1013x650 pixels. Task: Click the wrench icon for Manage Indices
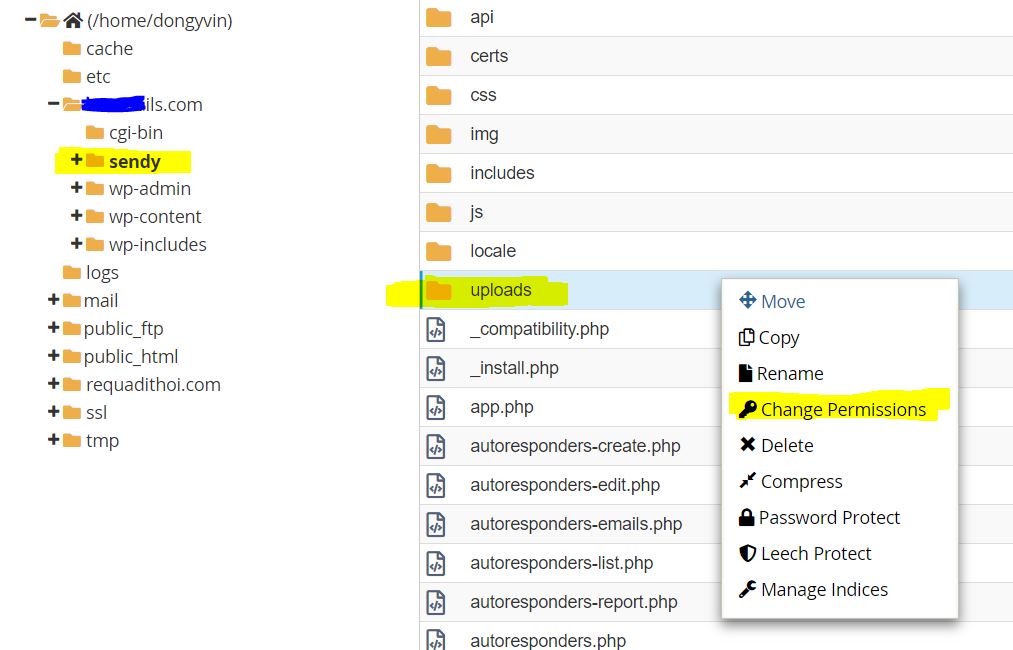click(747, 589)
